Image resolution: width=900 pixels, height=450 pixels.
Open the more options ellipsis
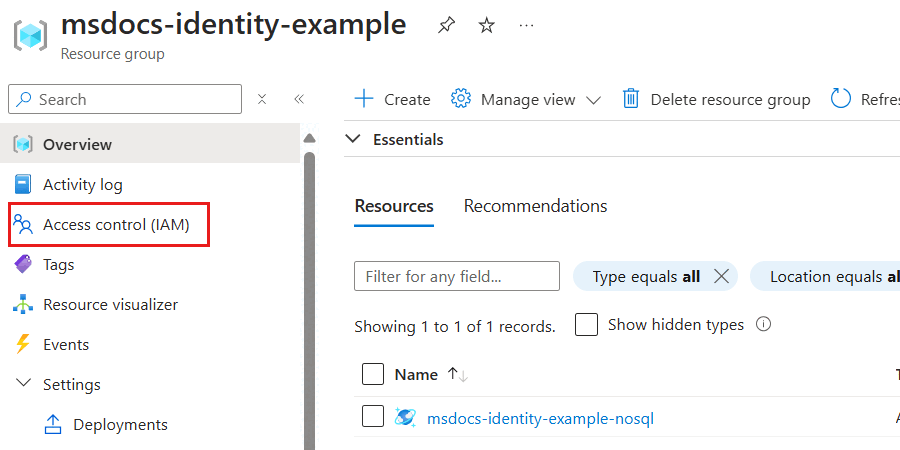point(527,26)
